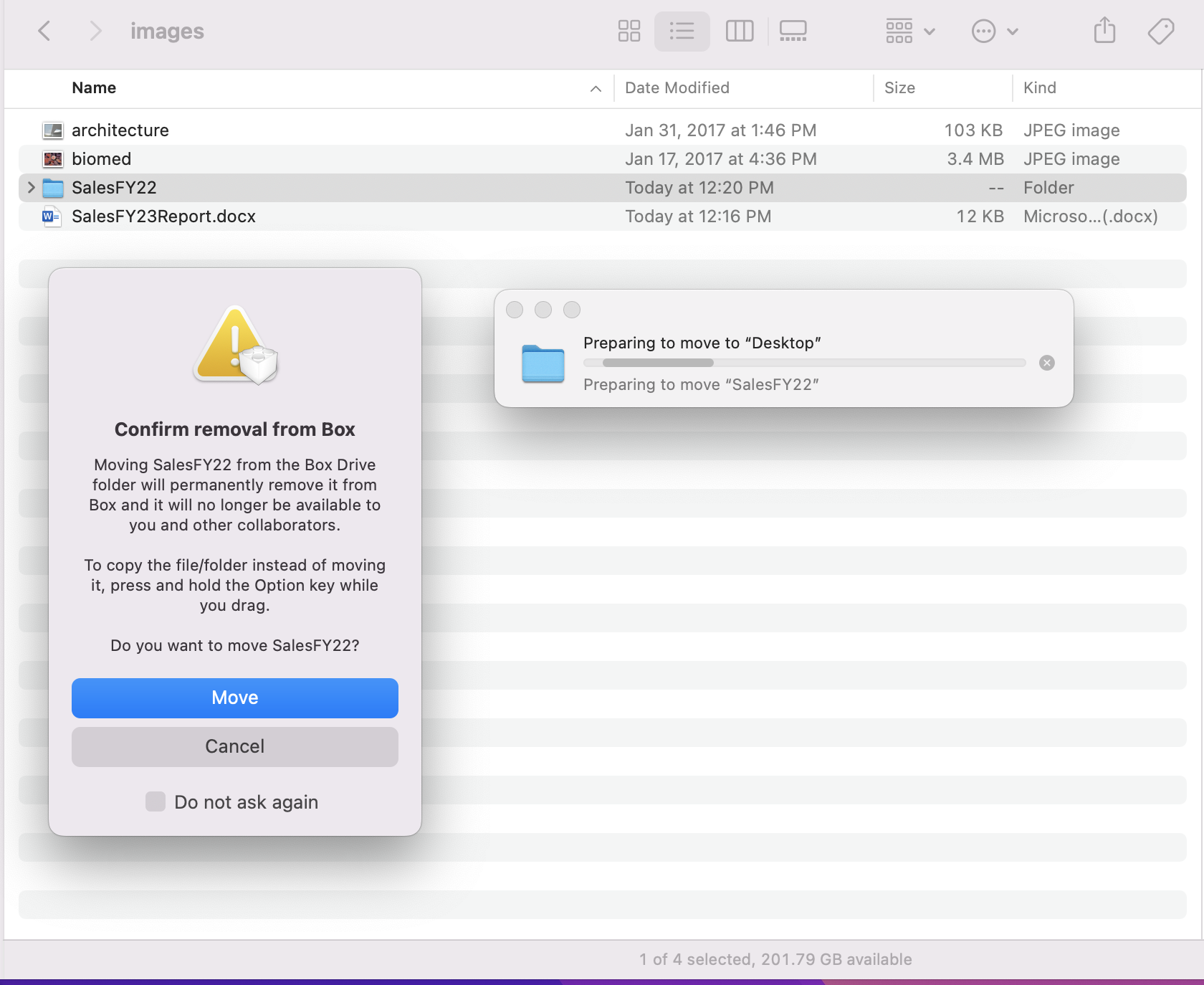Click the biomed image file icon
Screen dimensions: 1204x985
(53, 158)
